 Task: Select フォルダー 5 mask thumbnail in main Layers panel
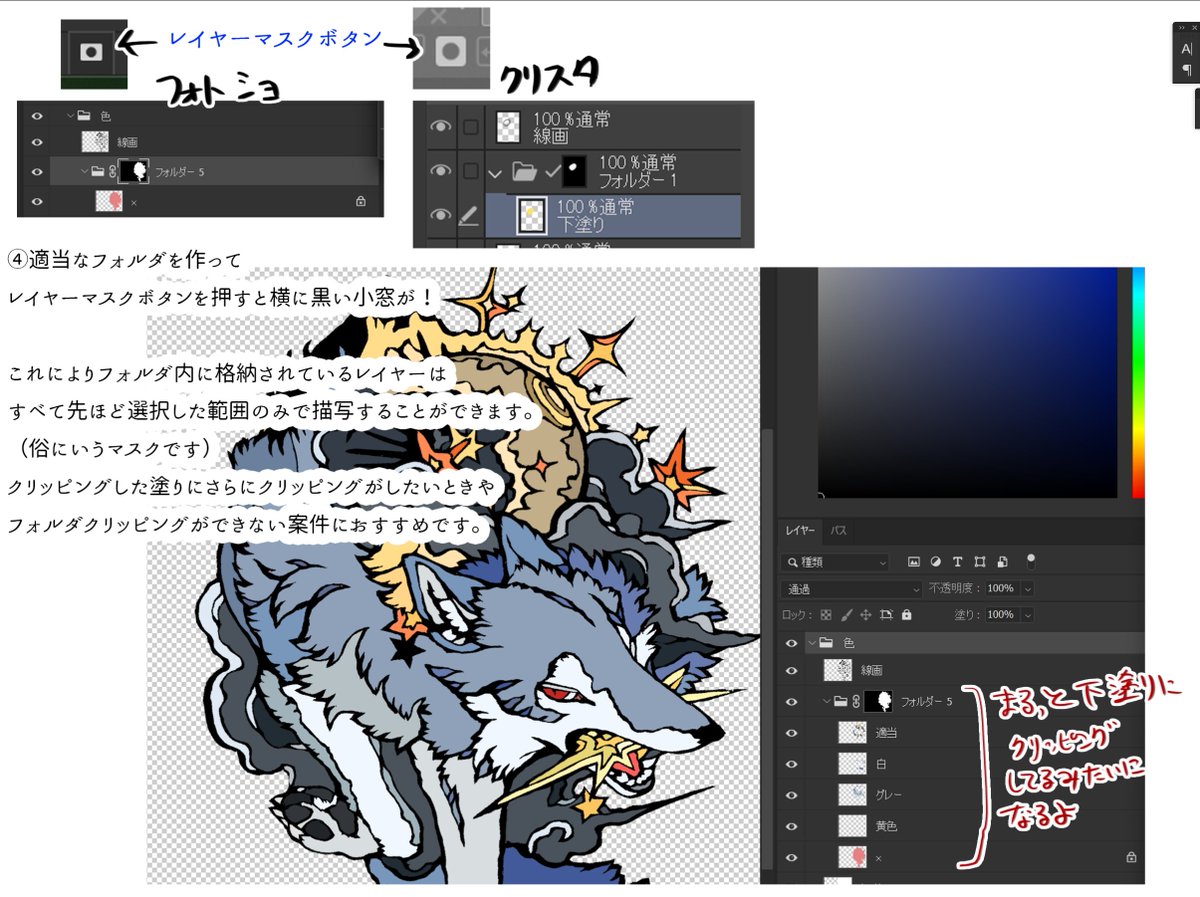coord(878,702)
